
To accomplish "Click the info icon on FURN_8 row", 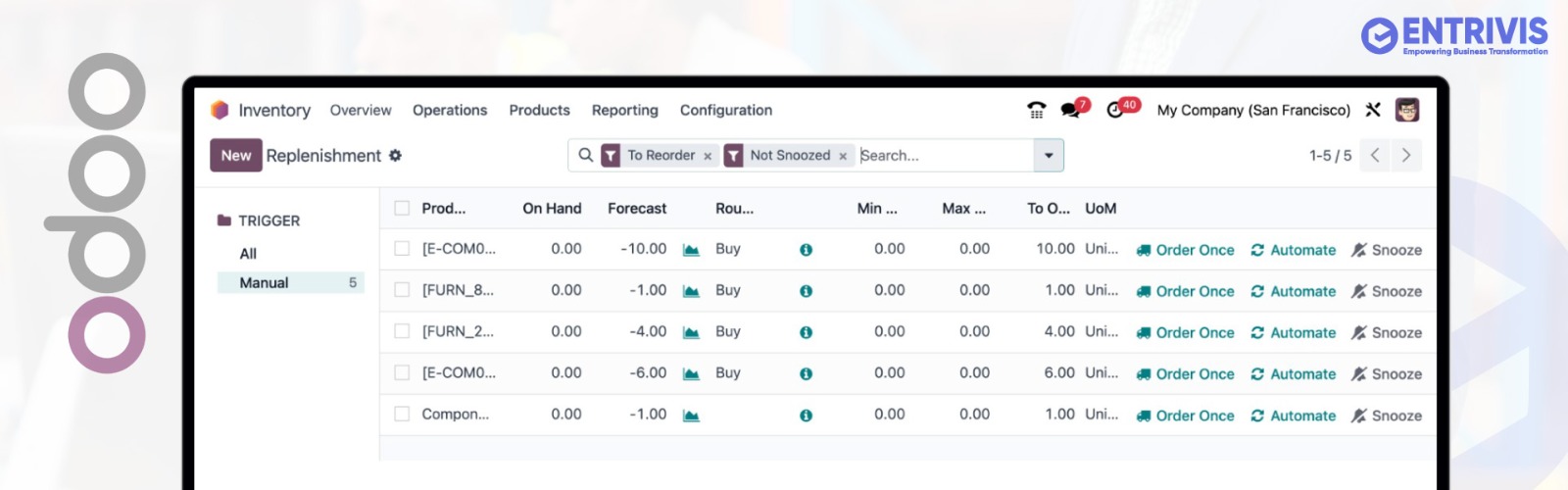I will pos(806,291).
